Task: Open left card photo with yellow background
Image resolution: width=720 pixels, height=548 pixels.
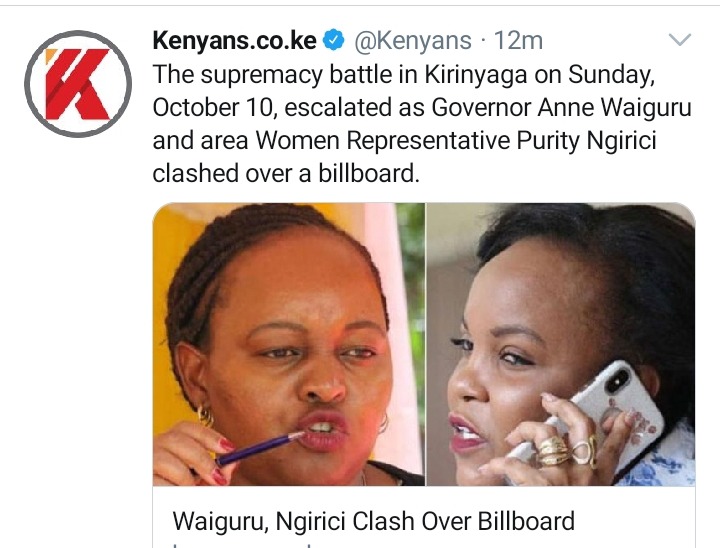Action: point(289,344)
